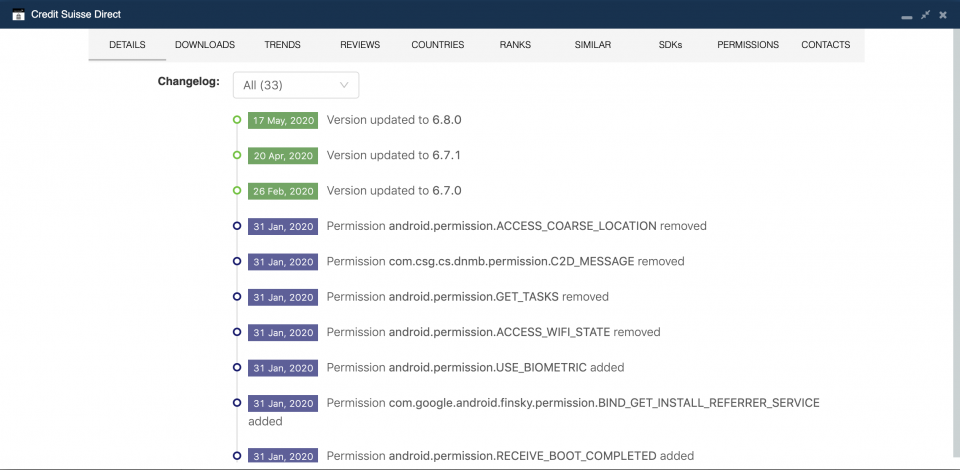Click the 20 Apr, 2020 date badge
Image resolution: width=960 pixels, height=470 pixels.
(x=283, y=156)
